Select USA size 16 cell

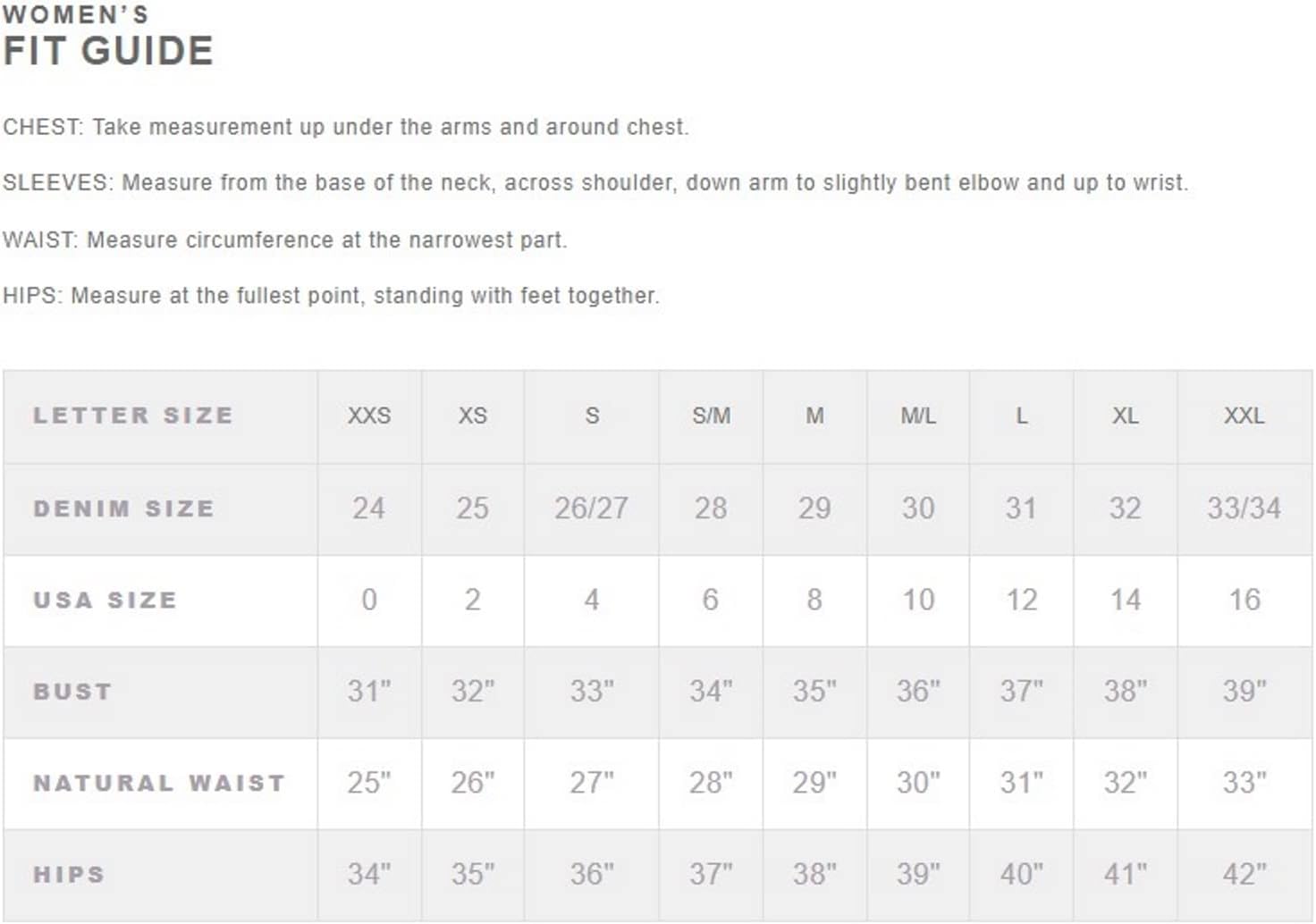[1244, 600]
